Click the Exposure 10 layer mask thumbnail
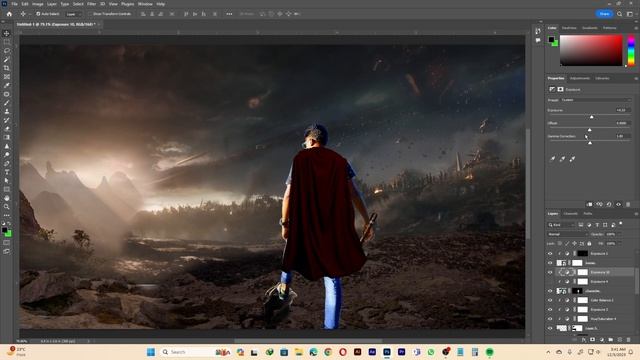Screen dimensions: 640x360 582,272
